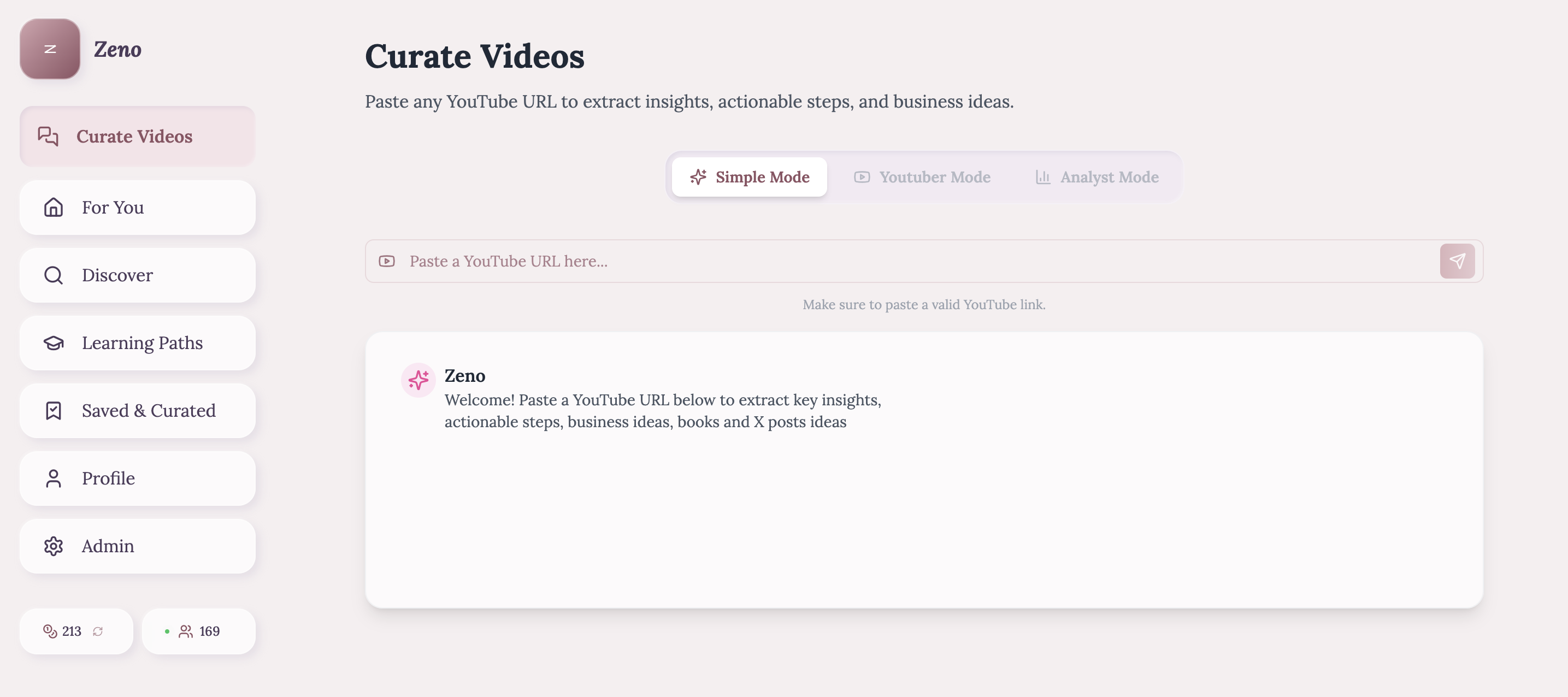The width and height of the screenshot is (1568, 697).
Task: Click the Zeno brand name text
Action: [117, 49]
